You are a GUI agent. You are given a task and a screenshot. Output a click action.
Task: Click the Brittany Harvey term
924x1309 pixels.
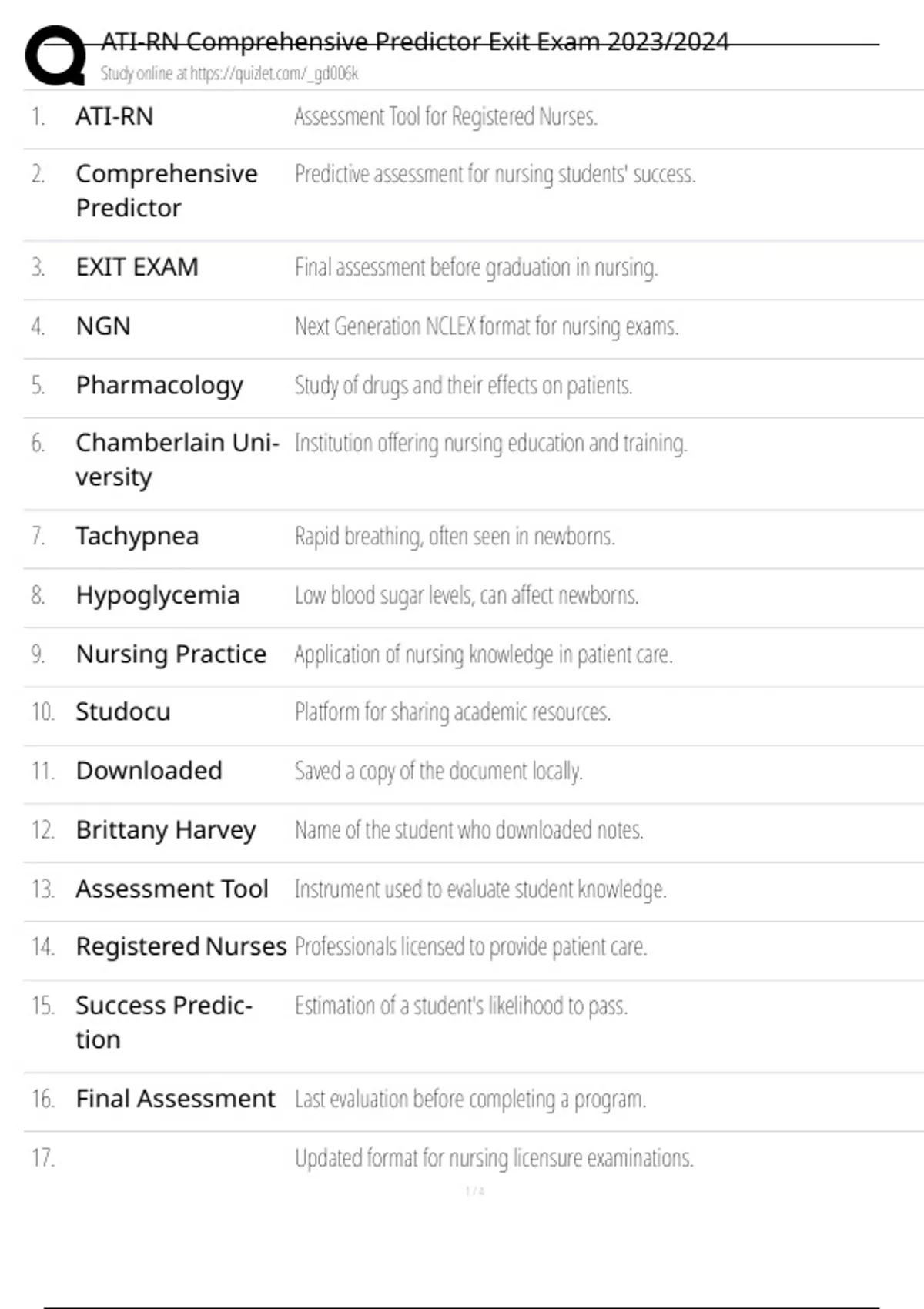(166, 830)
